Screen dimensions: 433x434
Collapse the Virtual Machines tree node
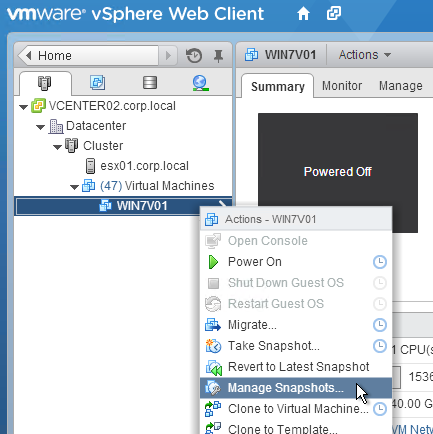pos(74,187)
